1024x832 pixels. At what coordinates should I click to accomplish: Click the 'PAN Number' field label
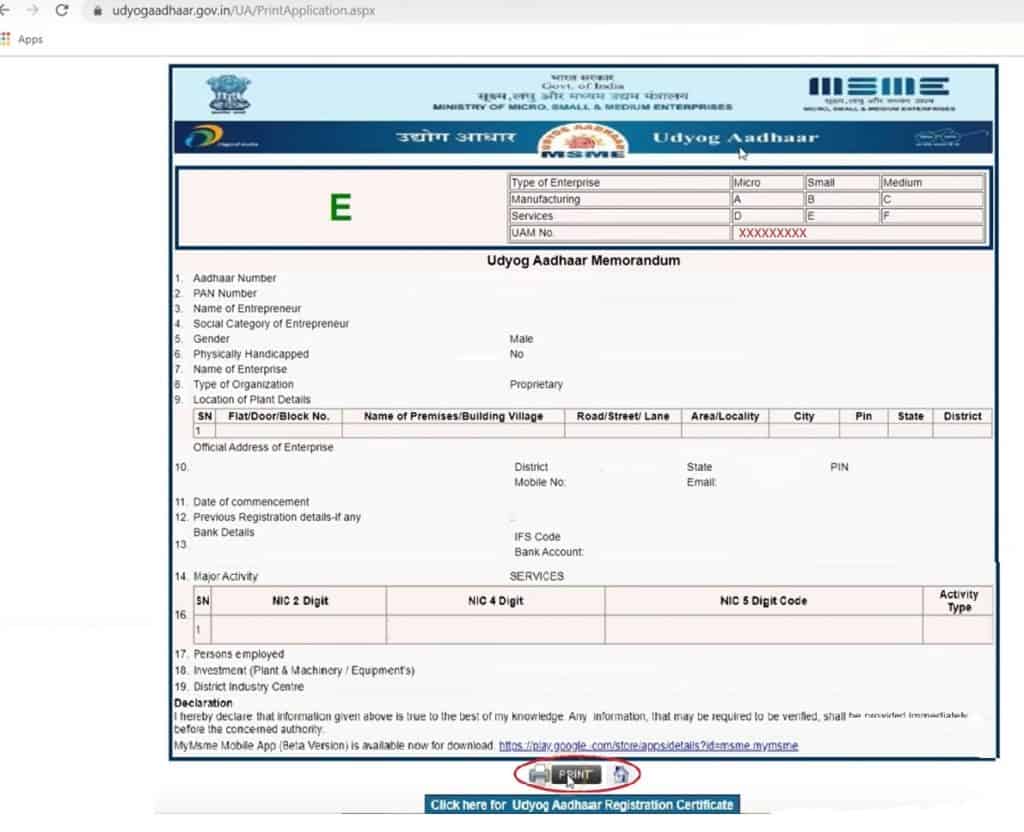pos(225,294)
